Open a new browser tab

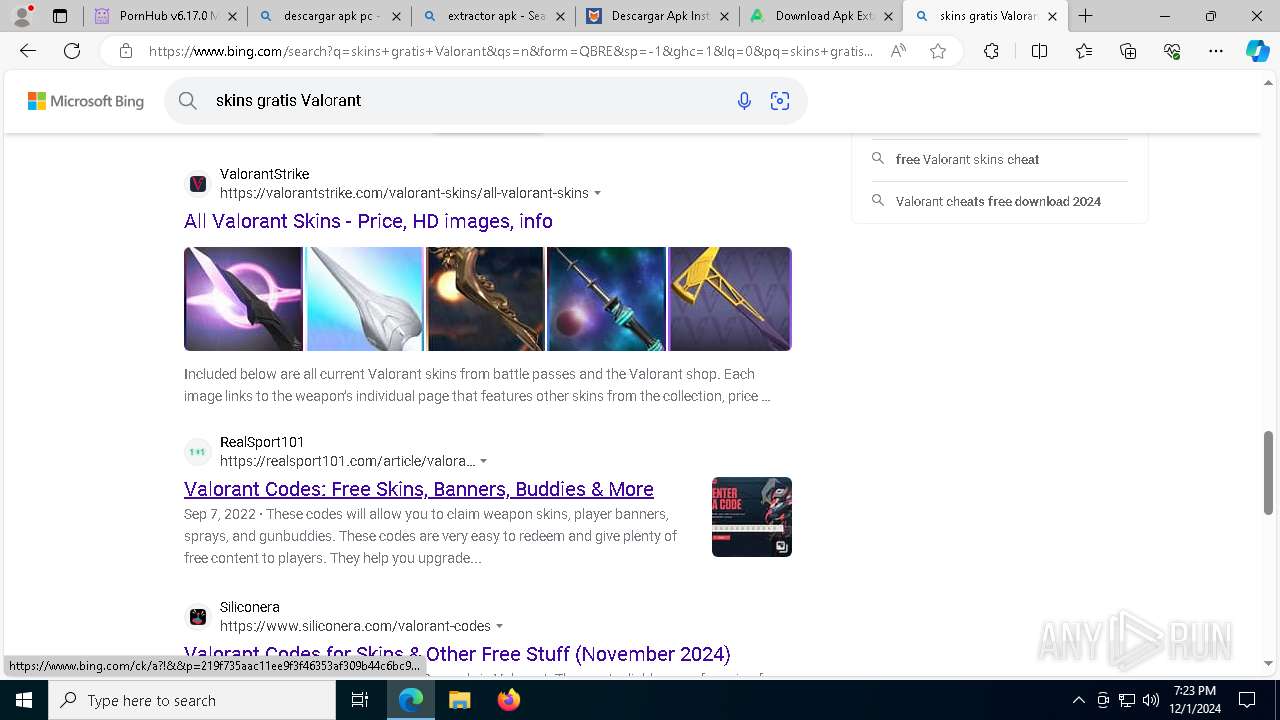coord(1086,16)
